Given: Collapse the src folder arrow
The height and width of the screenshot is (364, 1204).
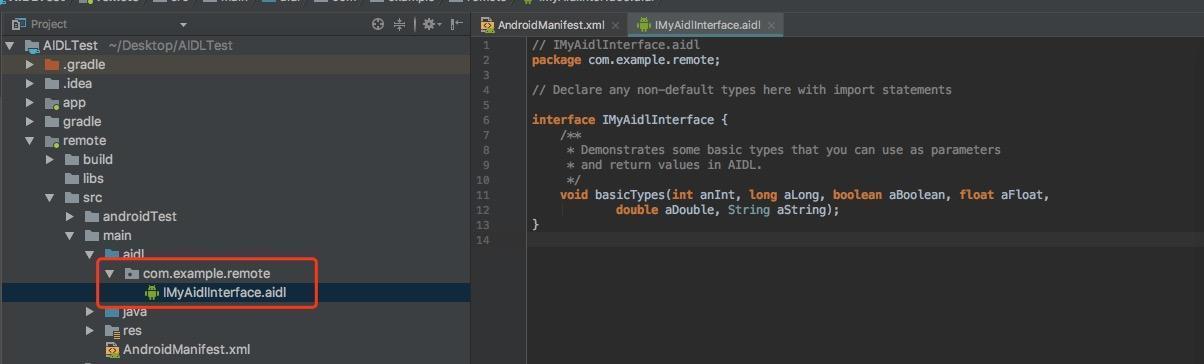Looking at the screenshot, I should 50,198.
